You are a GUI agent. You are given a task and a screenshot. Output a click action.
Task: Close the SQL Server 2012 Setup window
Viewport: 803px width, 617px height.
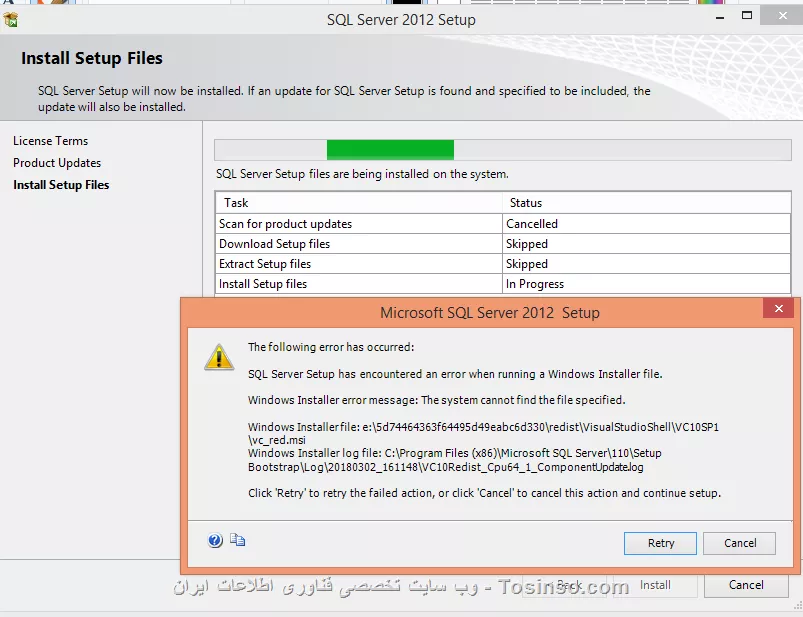(x=782, y=16)
